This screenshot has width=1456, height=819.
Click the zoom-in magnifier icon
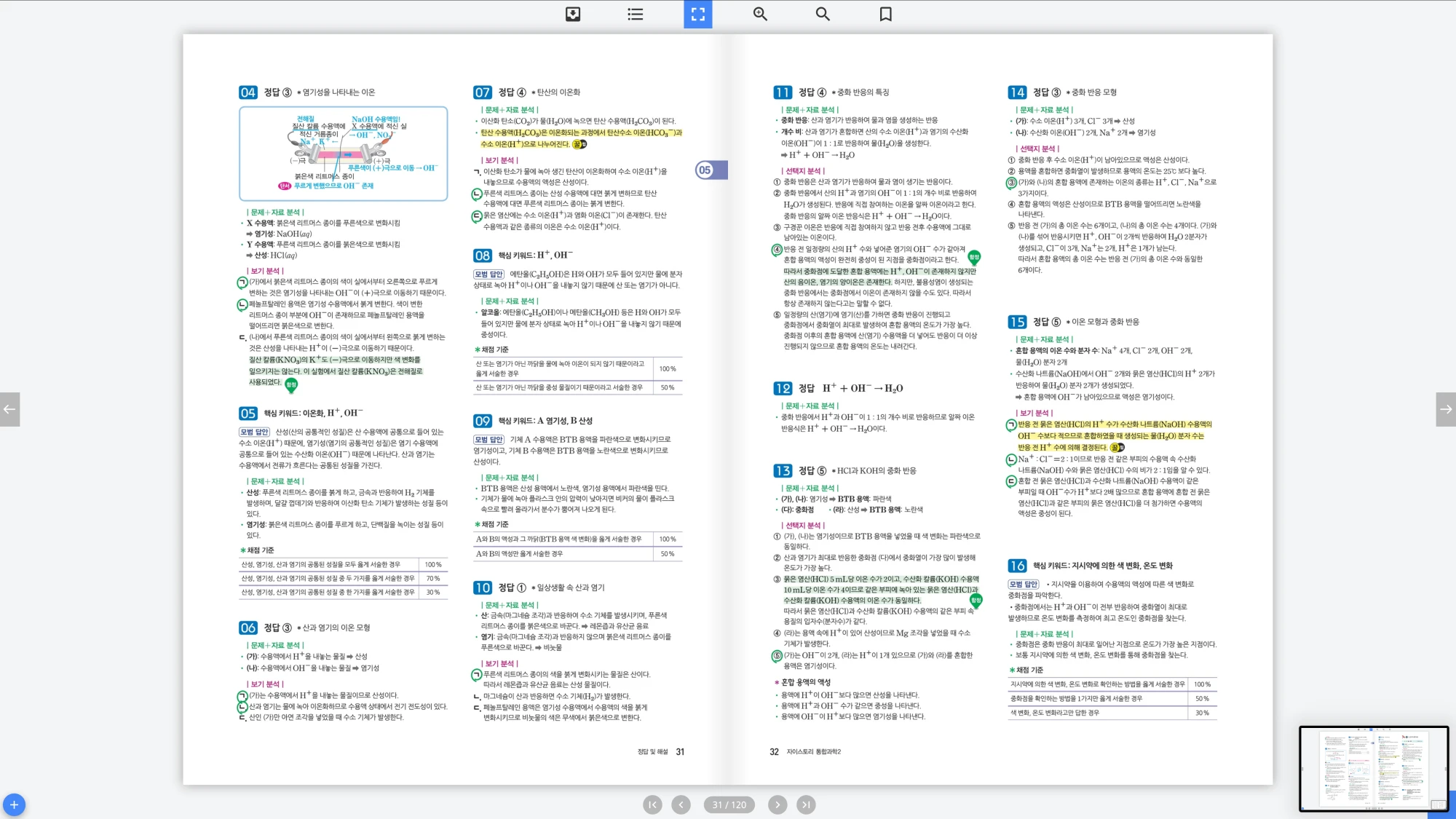(760, 14)
